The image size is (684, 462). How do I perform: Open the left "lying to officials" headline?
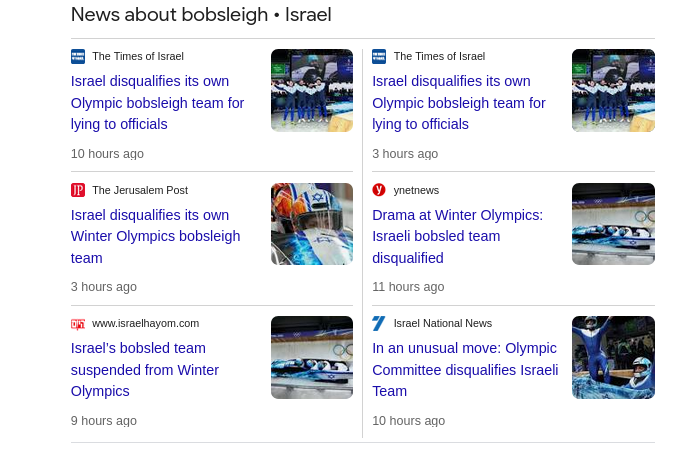157,103
